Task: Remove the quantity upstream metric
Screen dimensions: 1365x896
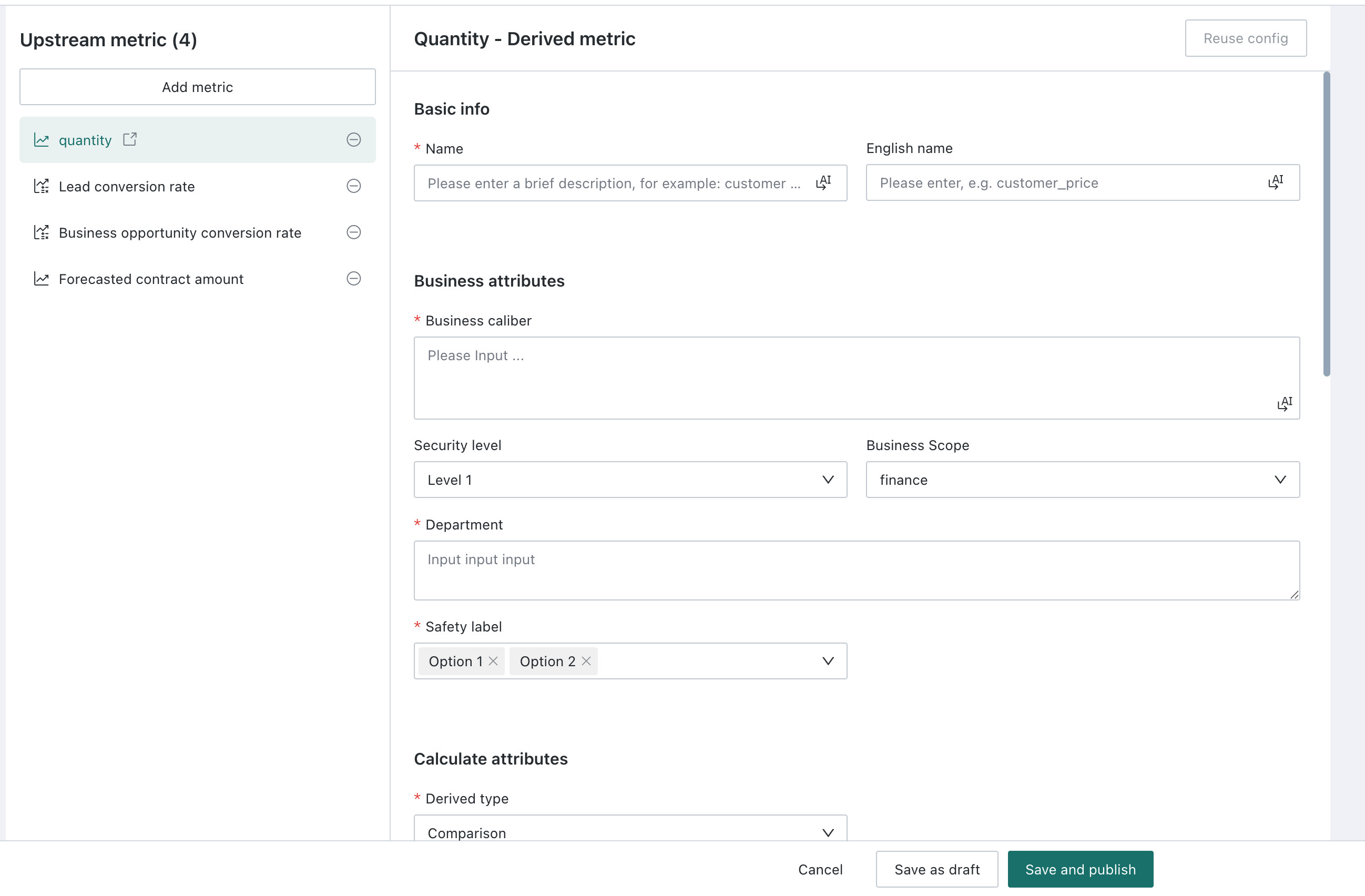Action: [x=354, y=139]
